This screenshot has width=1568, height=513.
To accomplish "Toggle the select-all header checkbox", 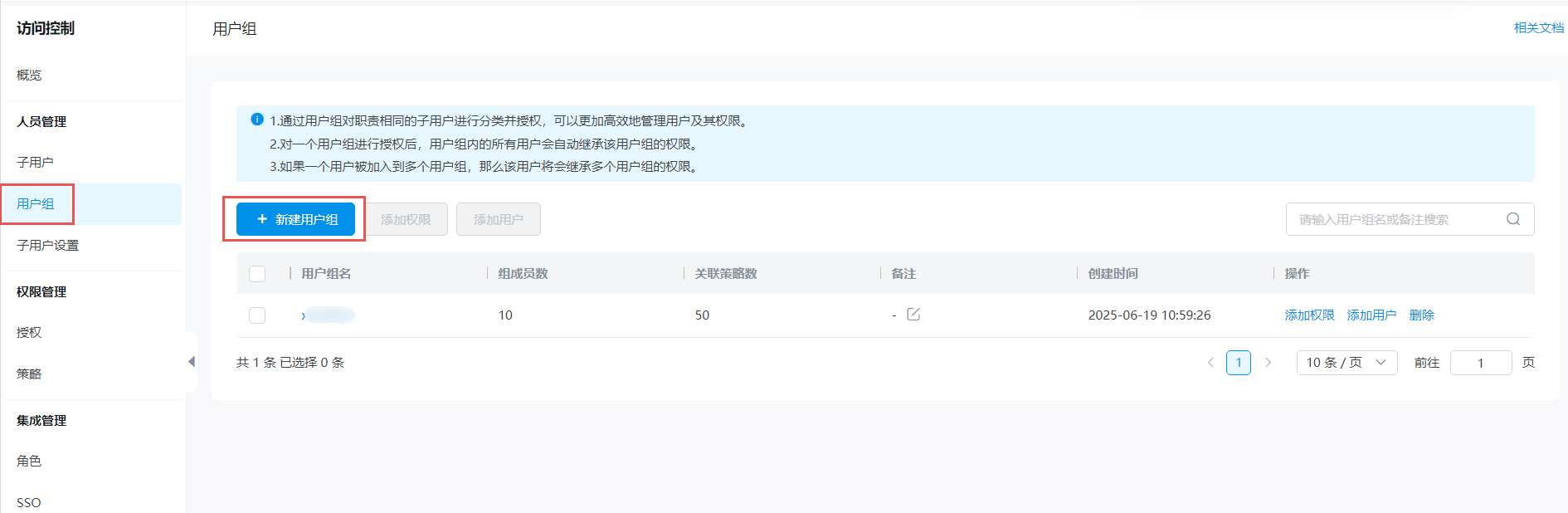I will [x=257, y=274].
